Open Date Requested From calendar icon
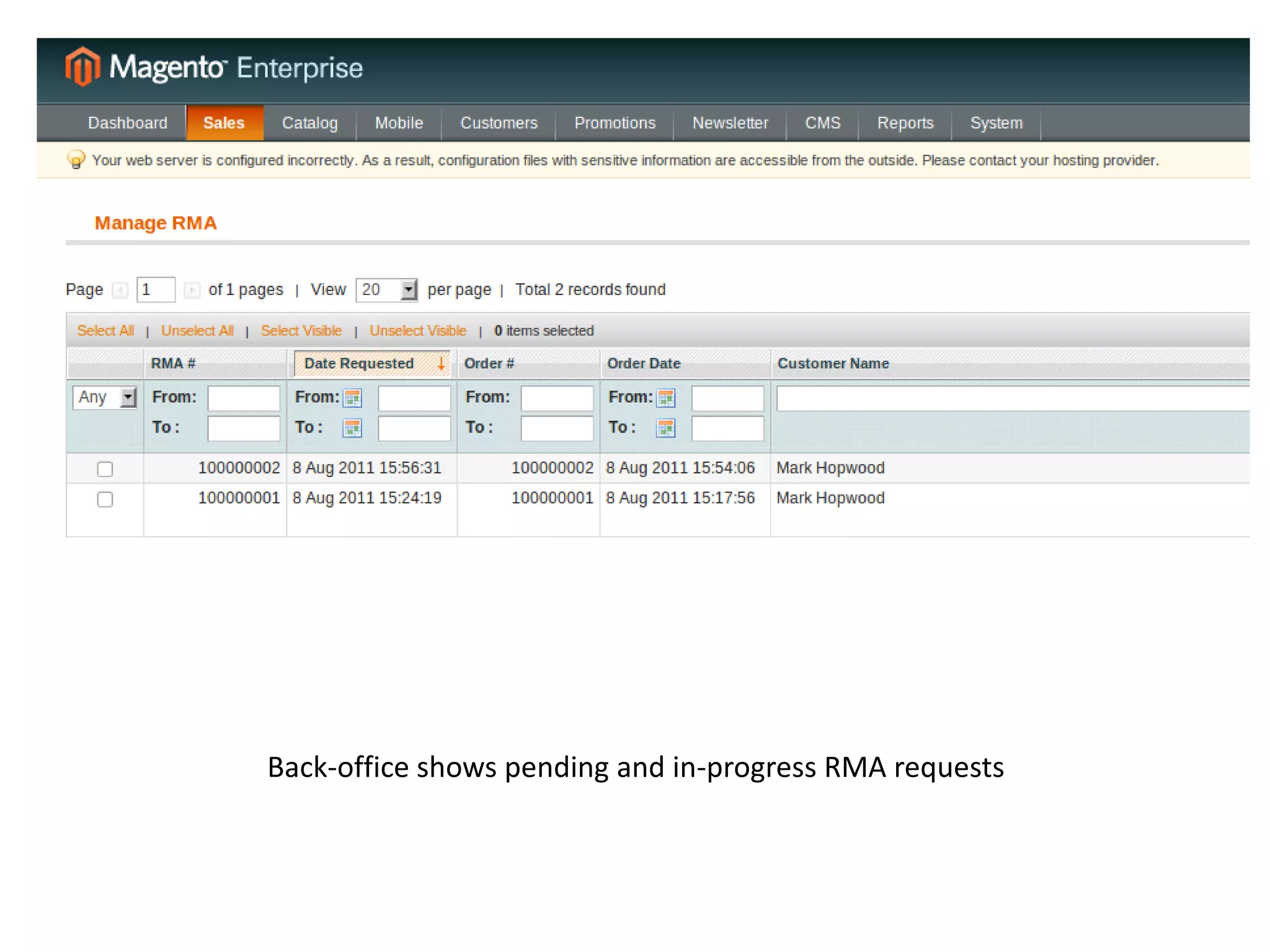The width and height of the screenshot is (1270, 952). [x=352, y=398]
